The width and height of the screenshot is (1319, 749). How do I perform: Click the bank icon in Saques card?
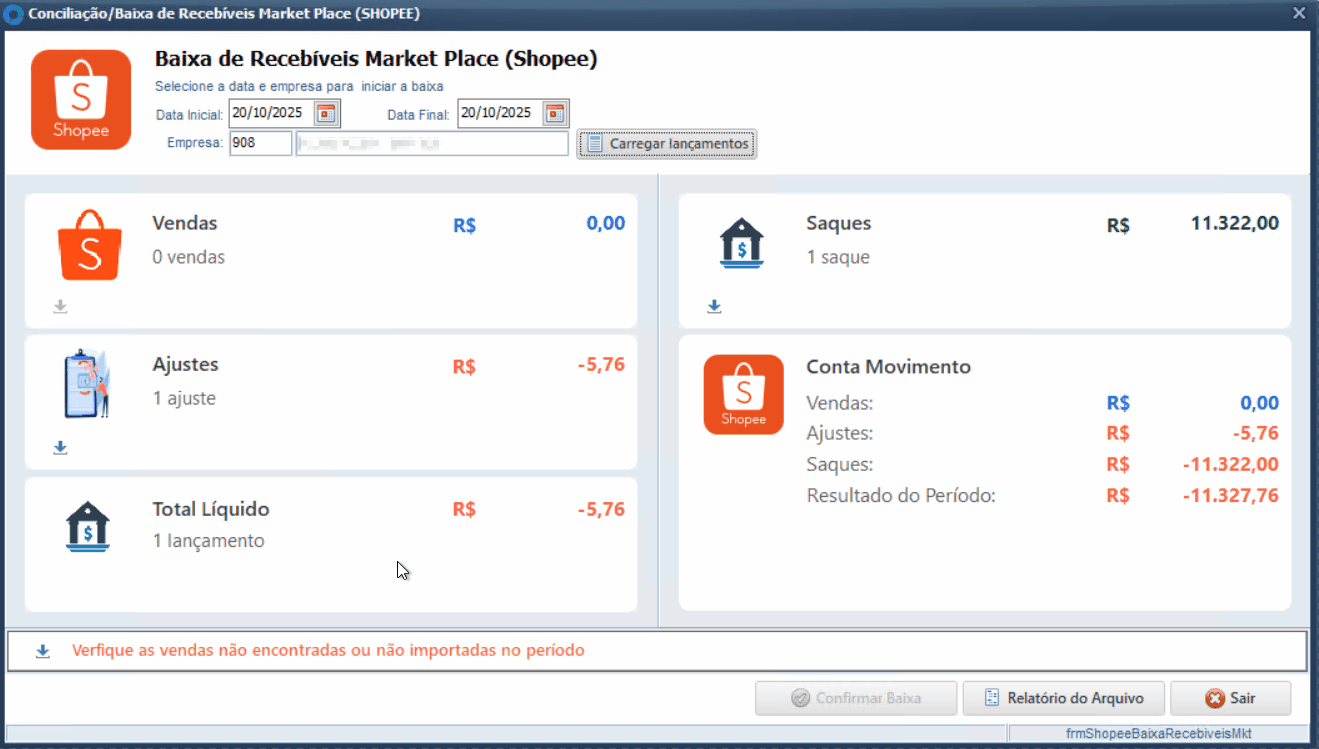741,243
